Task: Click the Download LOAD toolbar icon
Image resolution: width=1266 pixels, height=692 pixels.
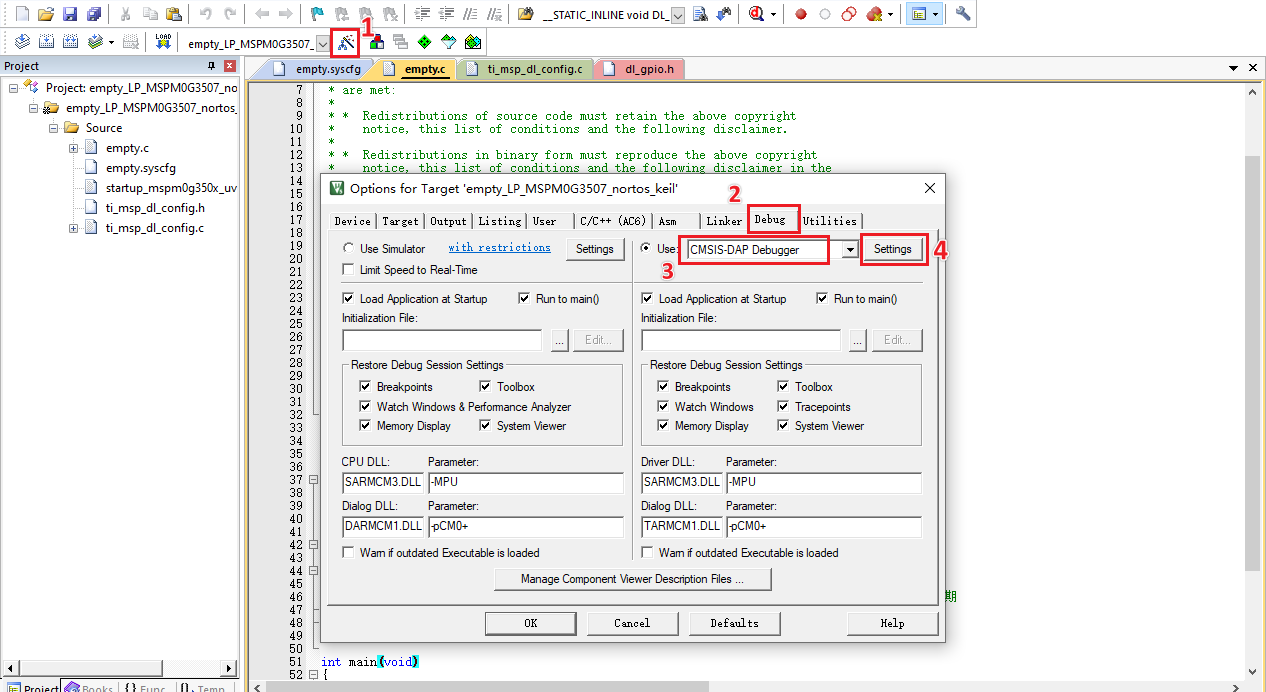Action: (x=163, y=42)
